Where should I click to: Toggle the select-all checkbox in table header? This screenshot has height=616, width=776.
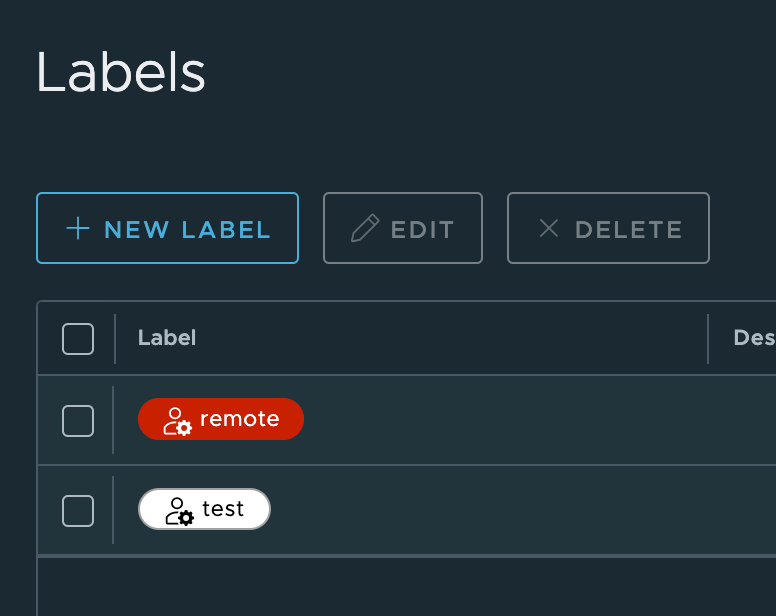(78, 339)
